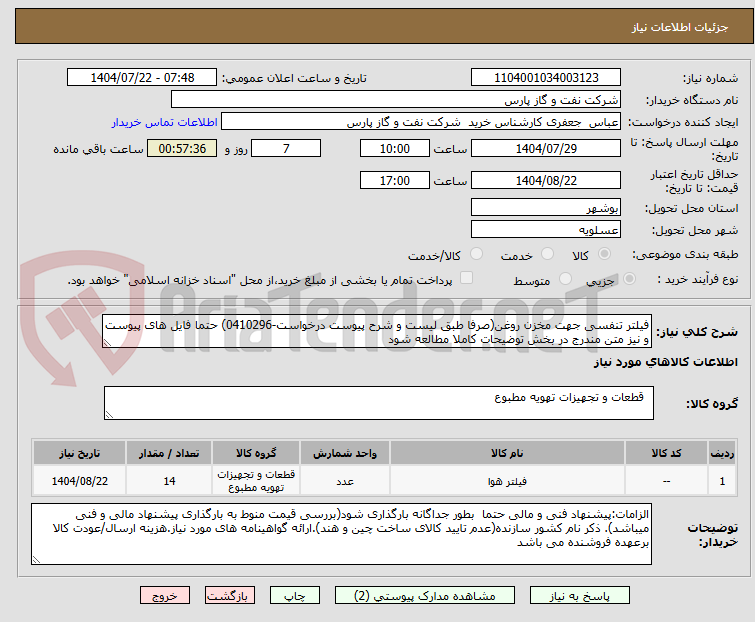Click the requester field عباس جعفری
The width and height of the screenshot is (755, 622).
(x=421, y=122)
